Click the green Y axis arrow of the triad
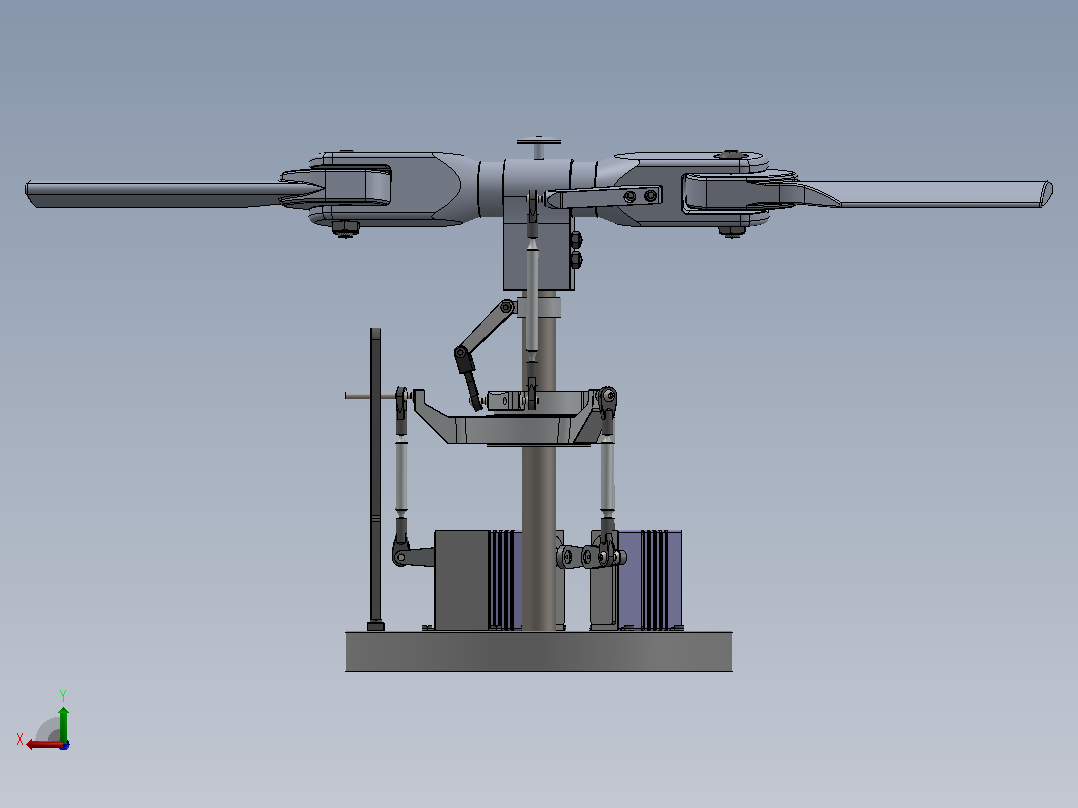The width and height of the screenshot is (1078, 808). (63, 723)
